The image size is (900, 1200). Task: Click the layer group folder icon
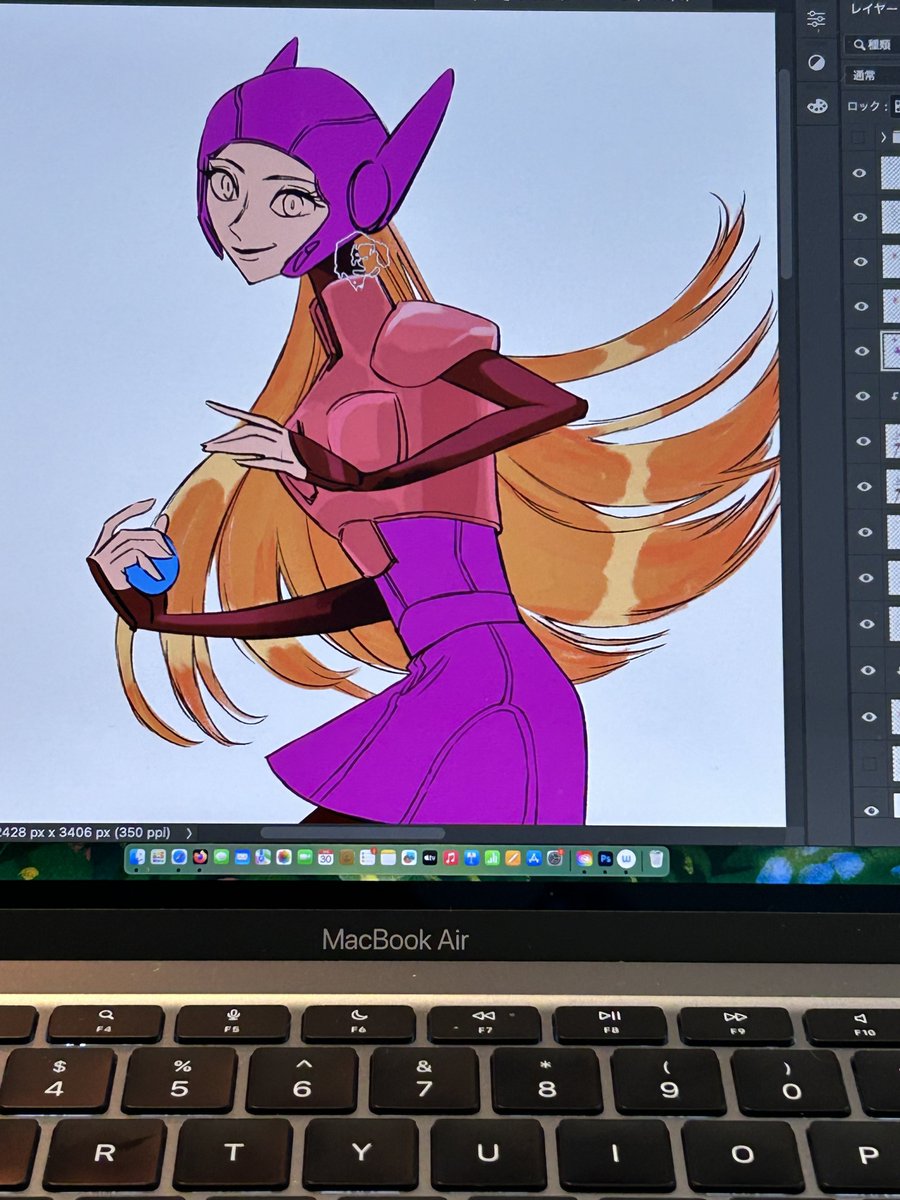(896, 137)
